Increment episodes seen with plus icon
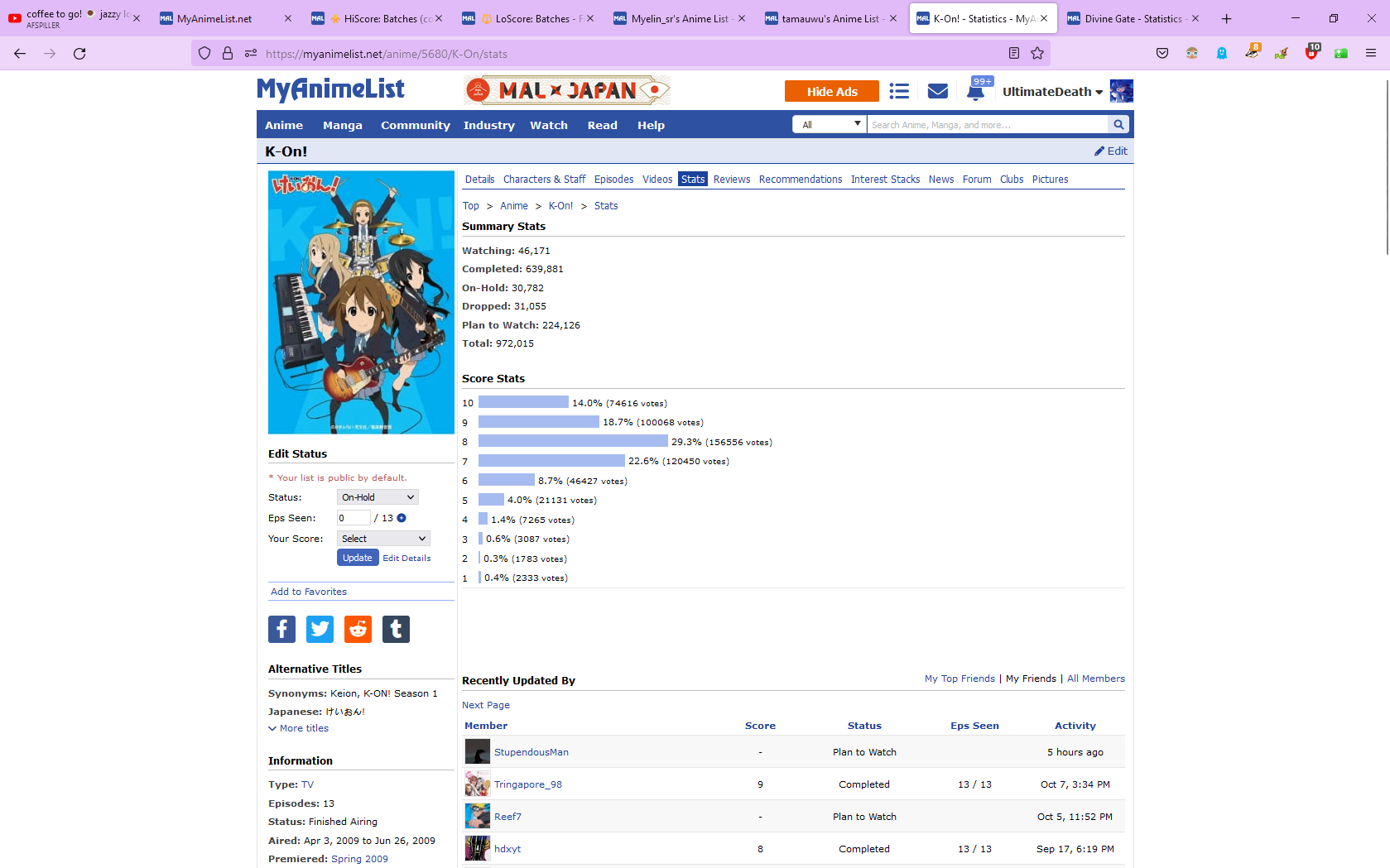The width and height of the screenshot is (1390, 868). (402, 518)
